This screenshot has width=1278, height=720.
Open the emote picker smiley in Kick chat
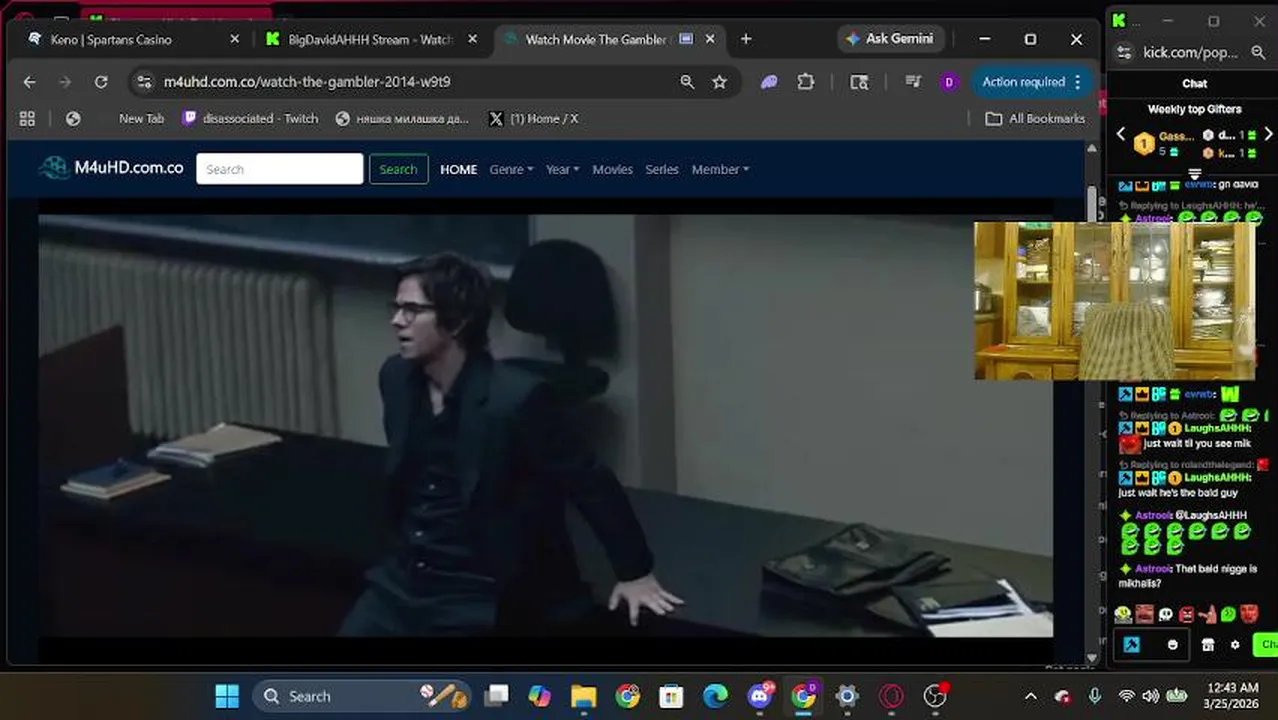tap(1173, 645)
